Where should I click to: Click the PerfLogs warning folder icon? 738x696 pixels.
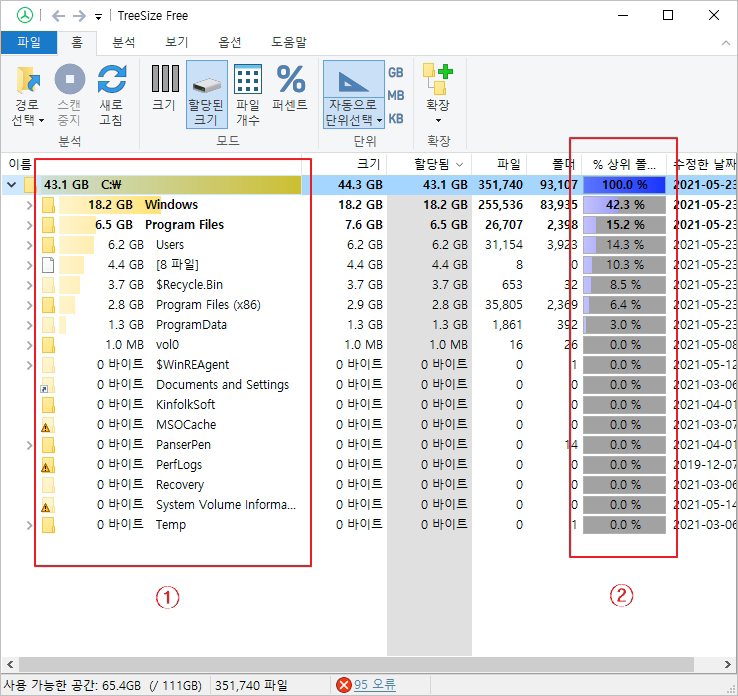[x=48, y=465]
